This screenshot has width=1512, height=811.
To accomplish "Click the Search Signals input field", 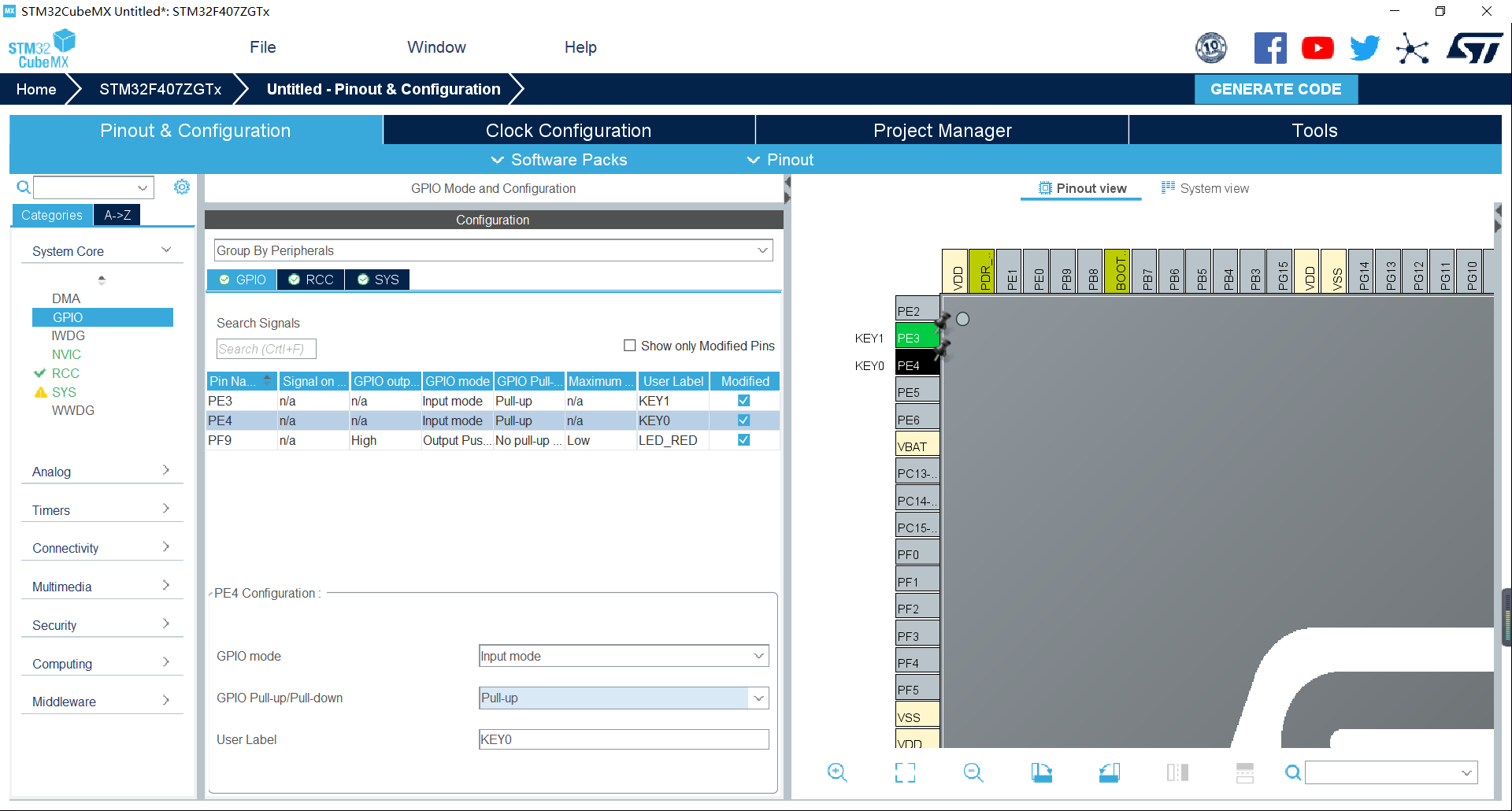I will [266, 349].
